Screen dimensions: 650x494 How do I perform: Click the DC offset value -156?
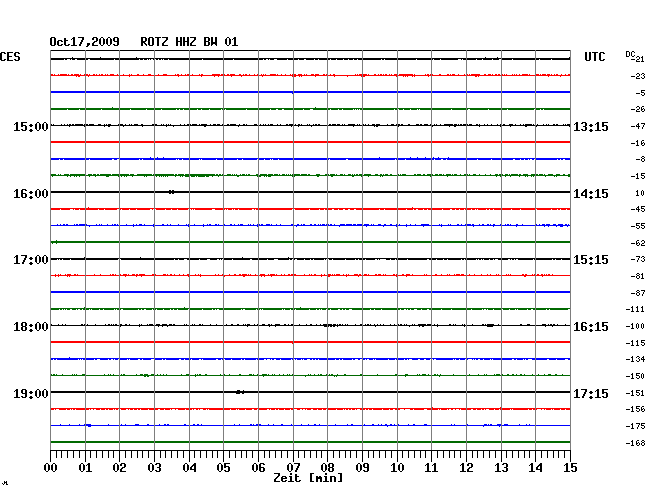pyautogui.click(x=635, y=409)
